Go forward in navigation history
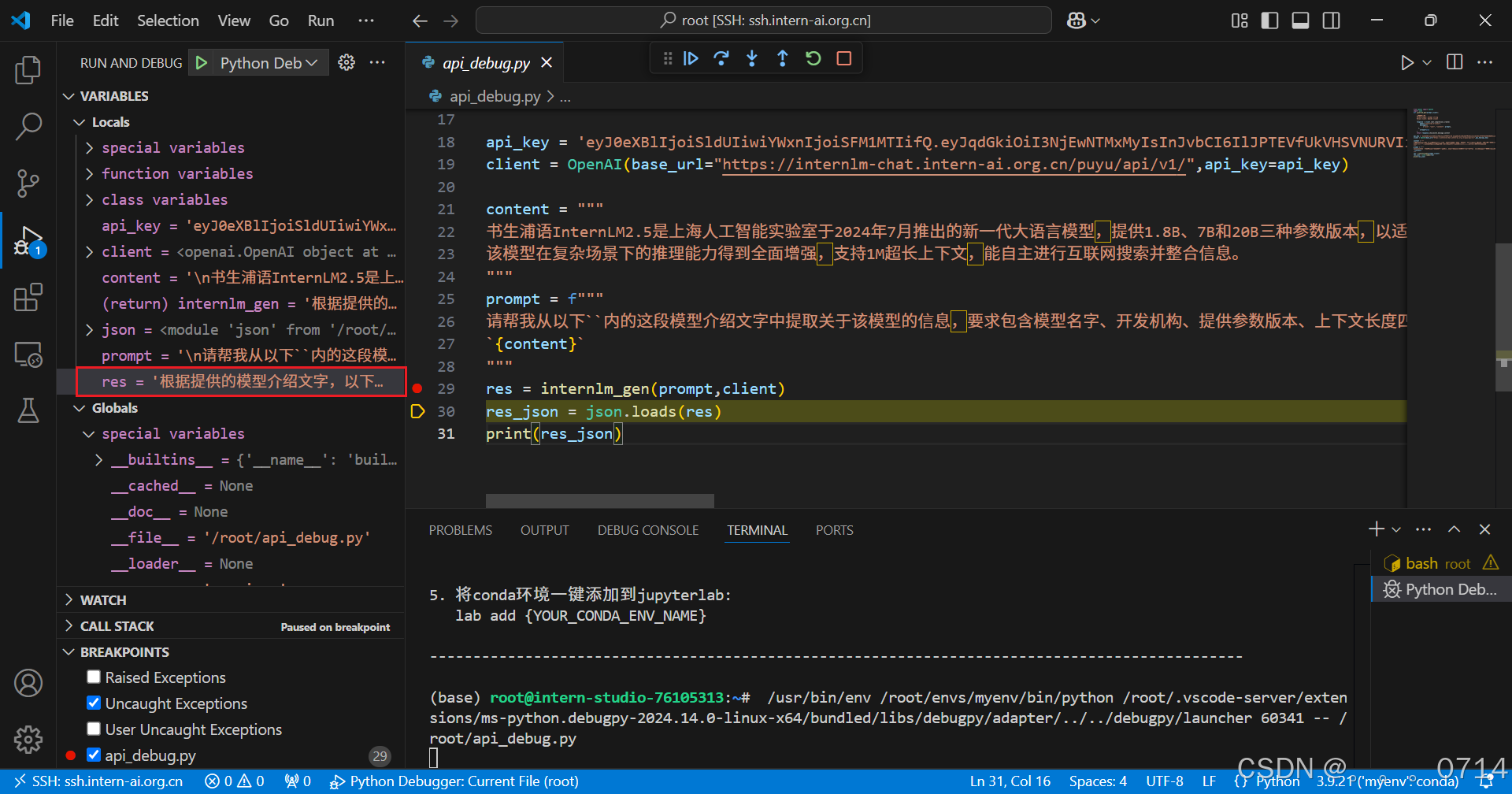Image resolution: width=1512 pixels, height=794 pixels. 450,20
